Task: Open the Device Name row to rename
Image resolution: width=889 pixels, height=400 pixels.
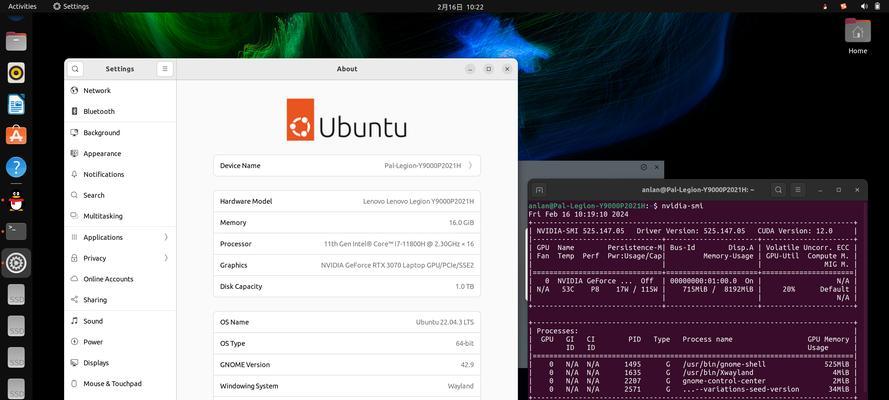Action: click(x=347, y=166)
